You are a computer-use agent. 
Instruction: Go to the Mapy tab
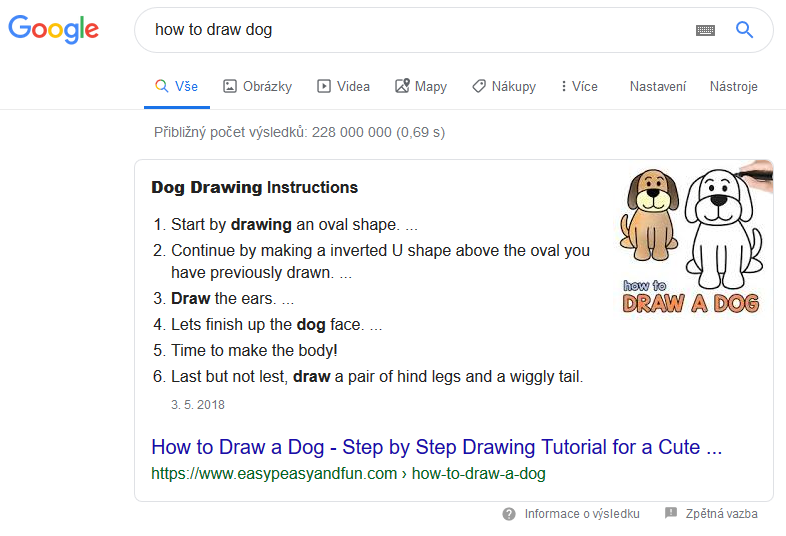[x=421, y=86]
